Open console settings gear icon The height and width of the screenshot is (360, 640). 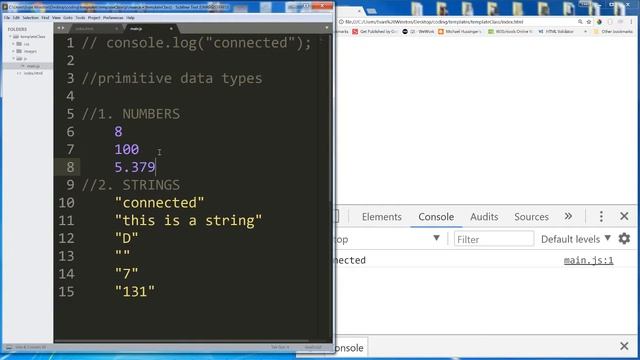[624, 238]
